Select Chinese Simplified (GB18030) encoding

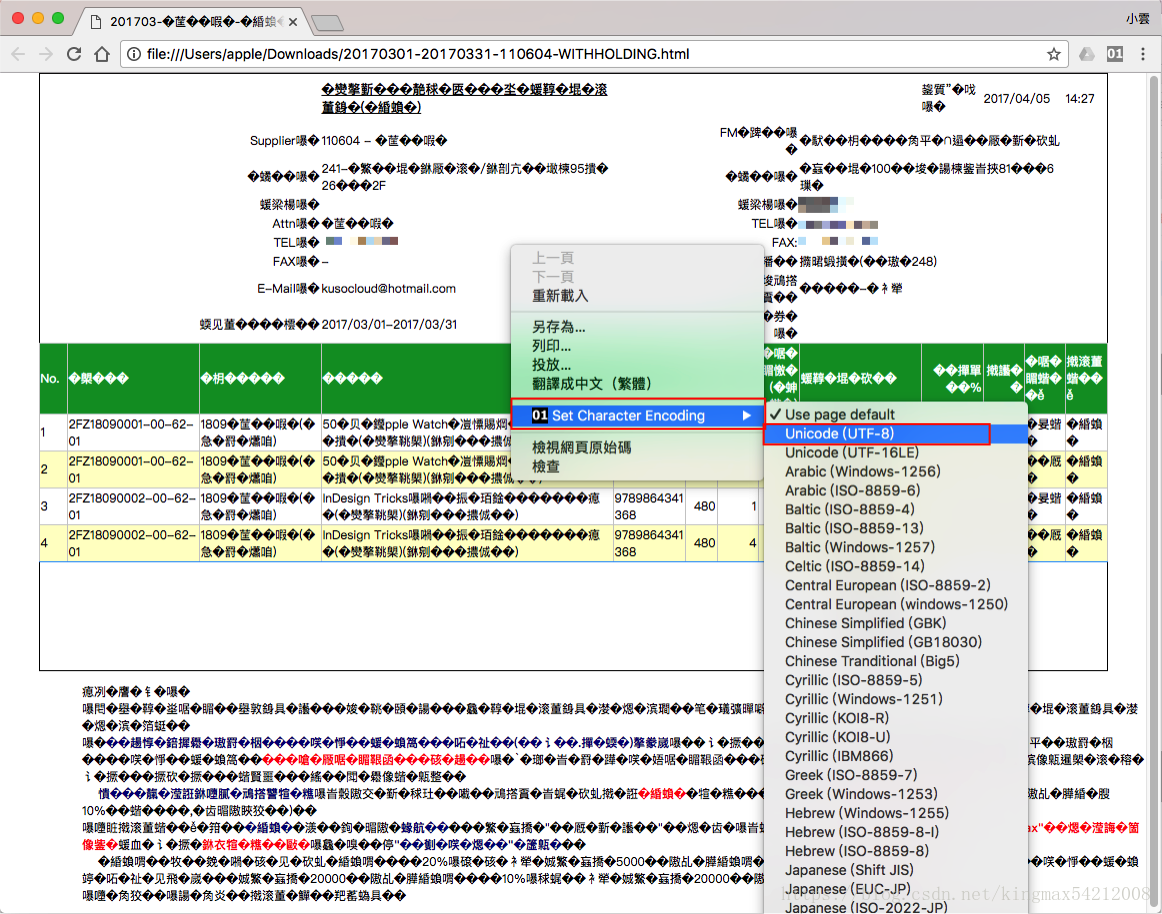tap(895, 642)
